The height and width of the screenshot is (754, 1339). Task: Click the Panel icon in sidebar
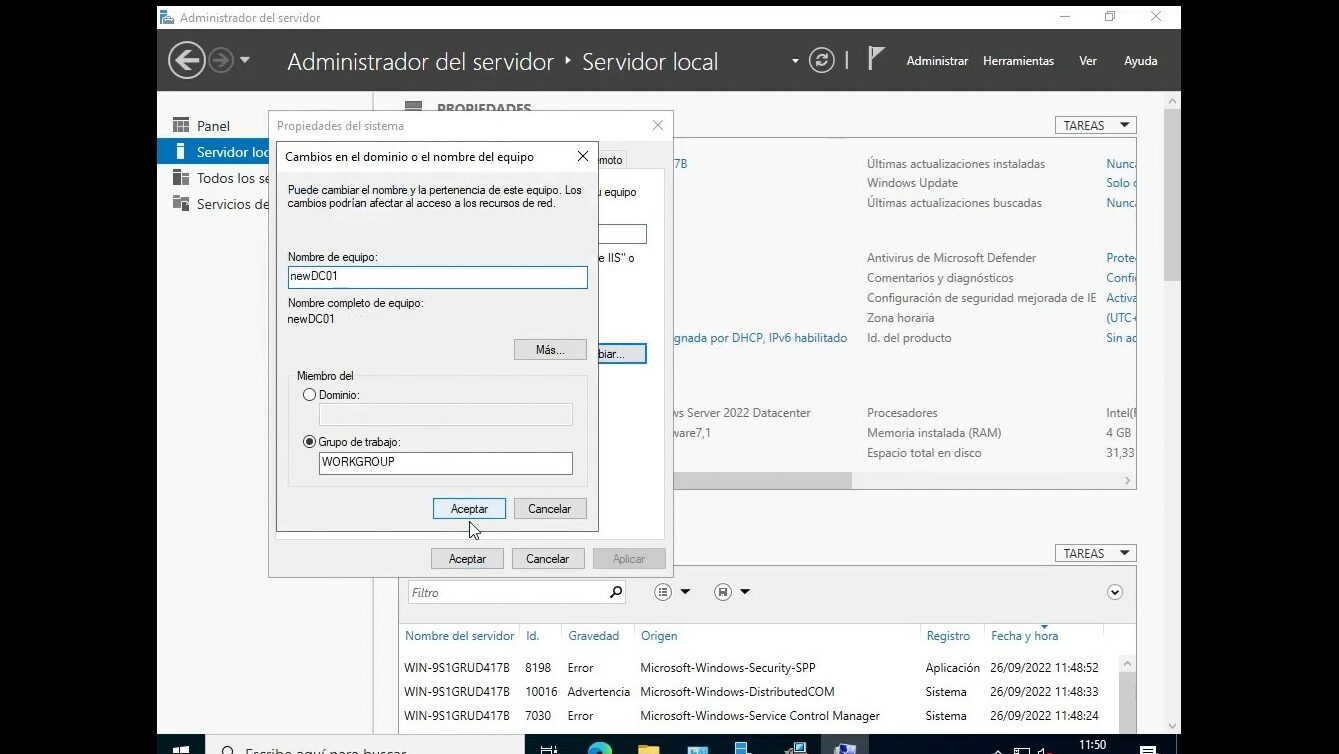tap(181, 126)
